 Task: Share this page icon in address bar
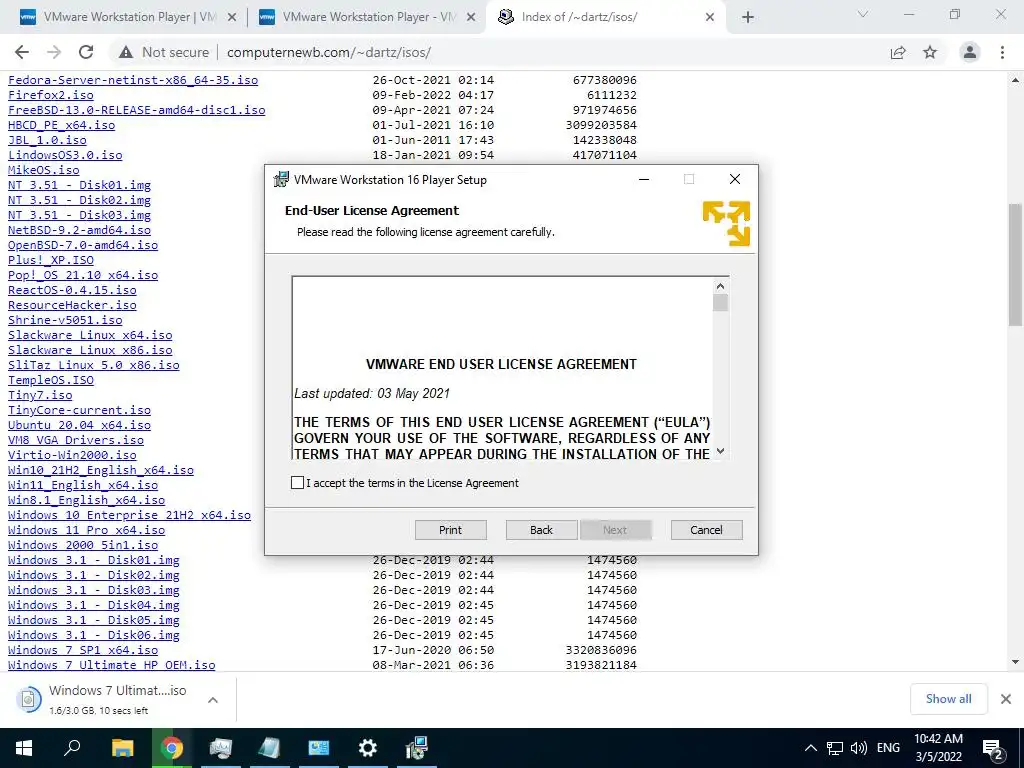coord(898,52)
